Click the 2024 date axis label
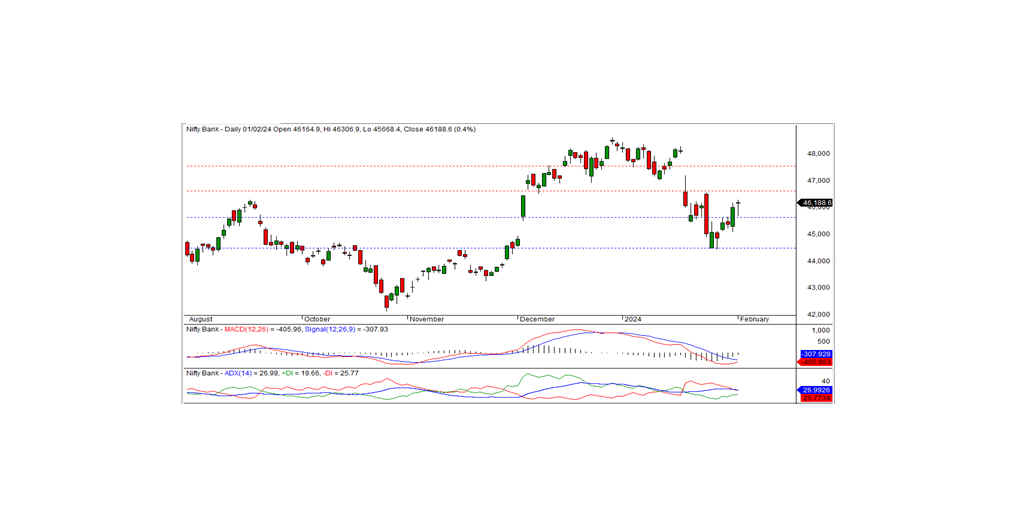This screenshot has height=521, width=1009. (x=633, y=319)
